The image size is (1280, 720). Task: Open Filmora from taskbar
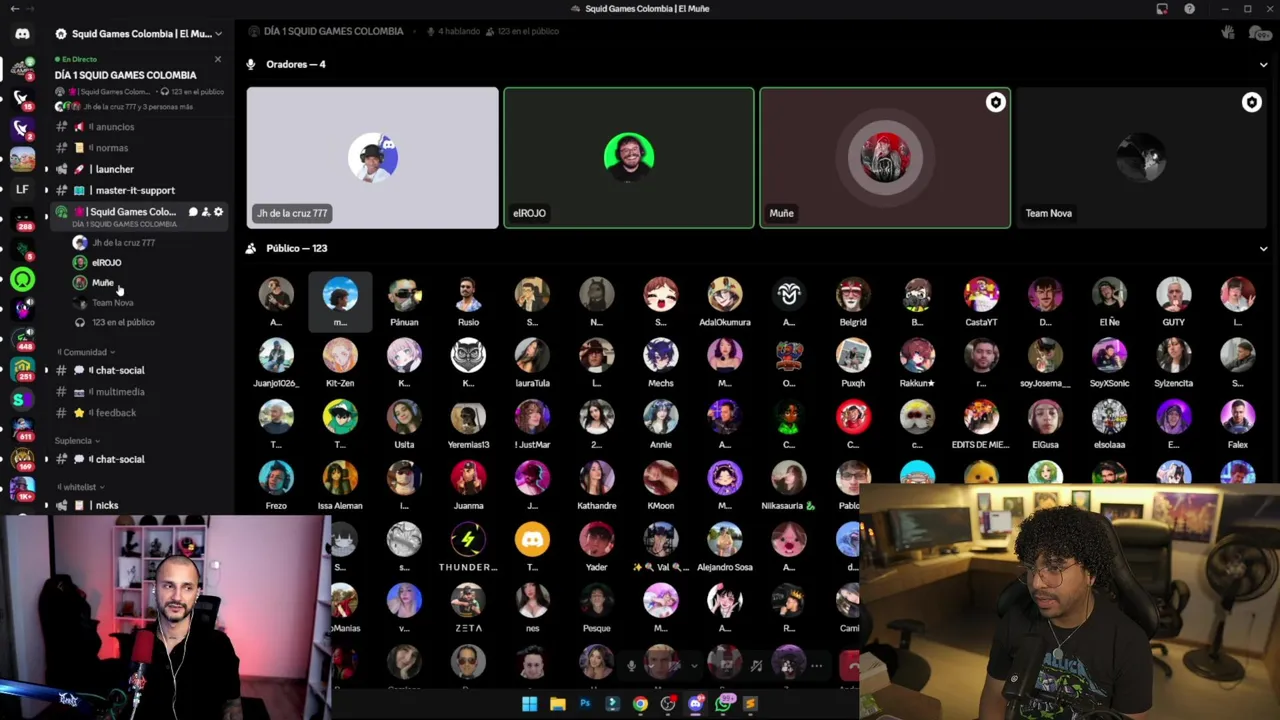coord(612,704)
